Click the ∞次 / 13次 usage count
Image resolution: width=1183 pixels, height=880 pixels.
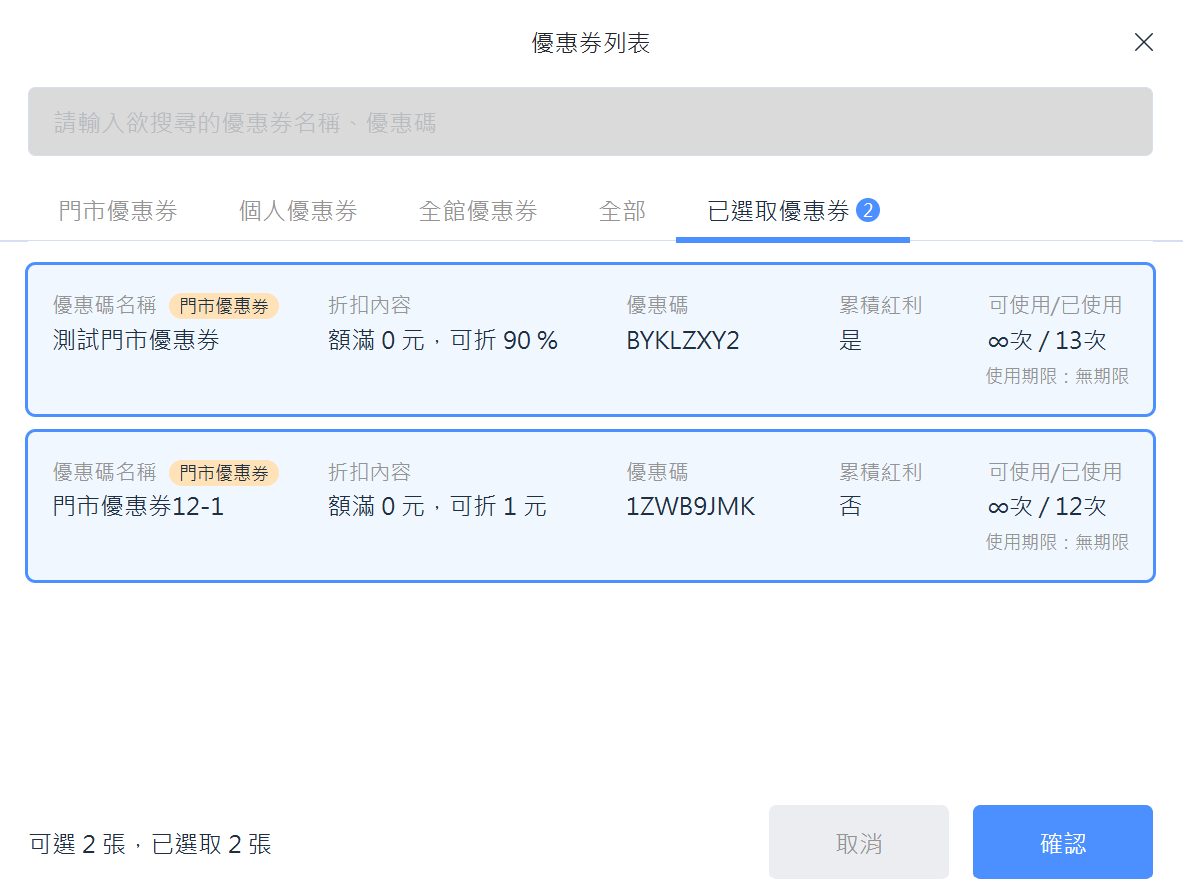[1047, 340]
